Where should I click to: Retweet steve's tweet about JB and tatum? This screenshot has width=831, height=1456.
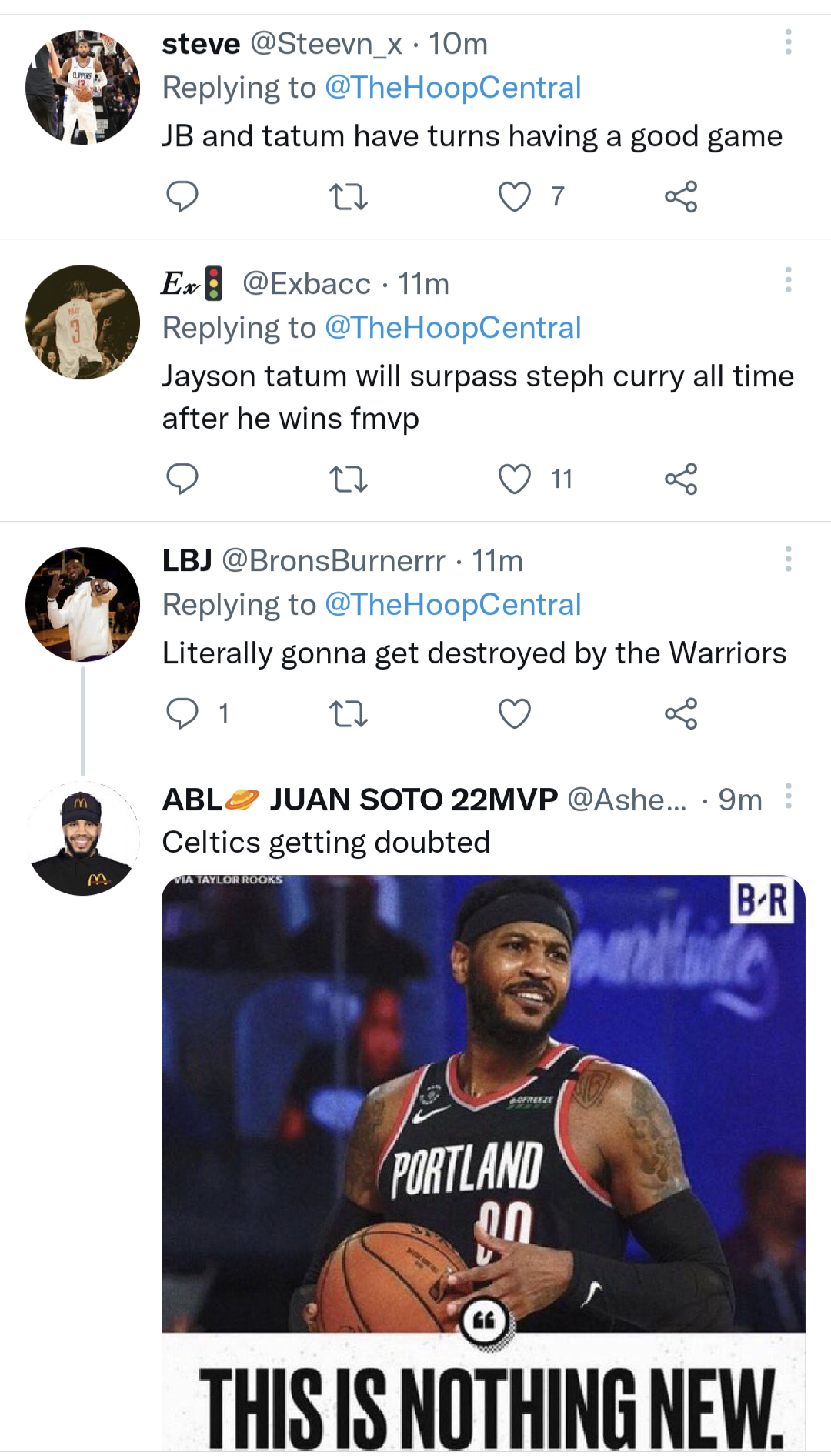coord(348,196)
